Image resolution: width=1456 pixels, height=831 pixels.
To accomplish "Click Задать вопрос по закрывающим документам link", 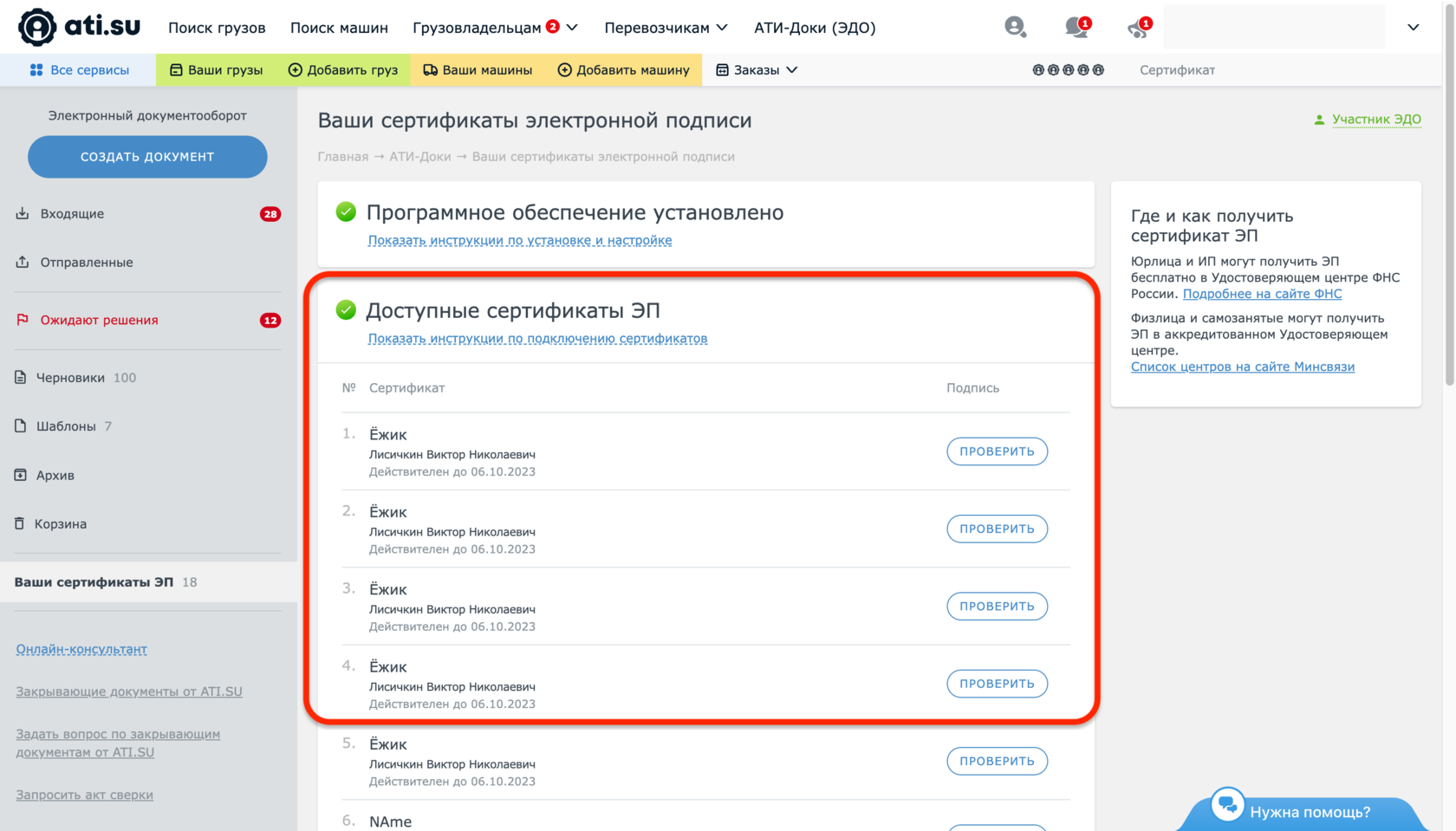I will tap(118, 743).
